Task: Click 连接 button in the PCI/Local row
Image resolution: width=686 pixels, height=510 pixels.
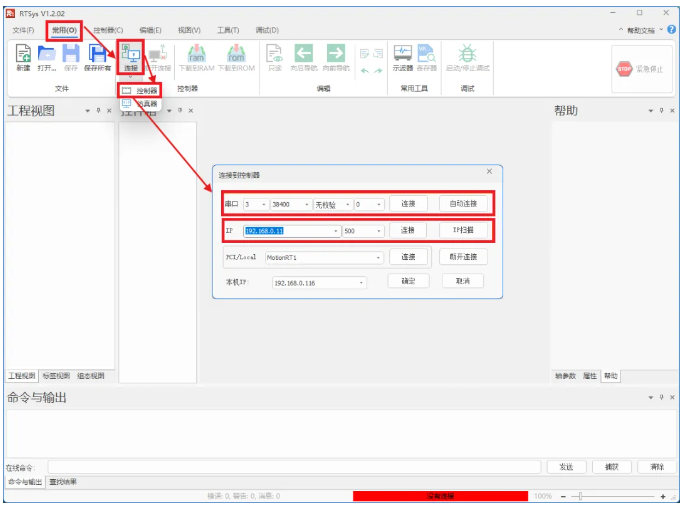Action: click(409, 257)
